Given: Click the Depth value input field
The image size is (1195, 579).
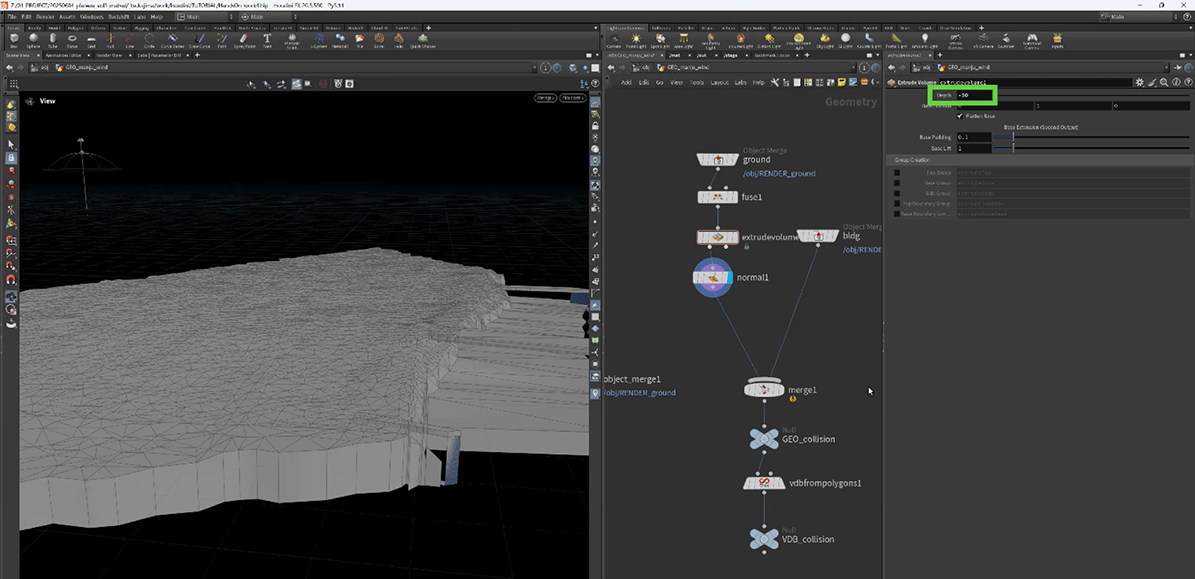Looking at the screenshot, I should tap(976, 95).
